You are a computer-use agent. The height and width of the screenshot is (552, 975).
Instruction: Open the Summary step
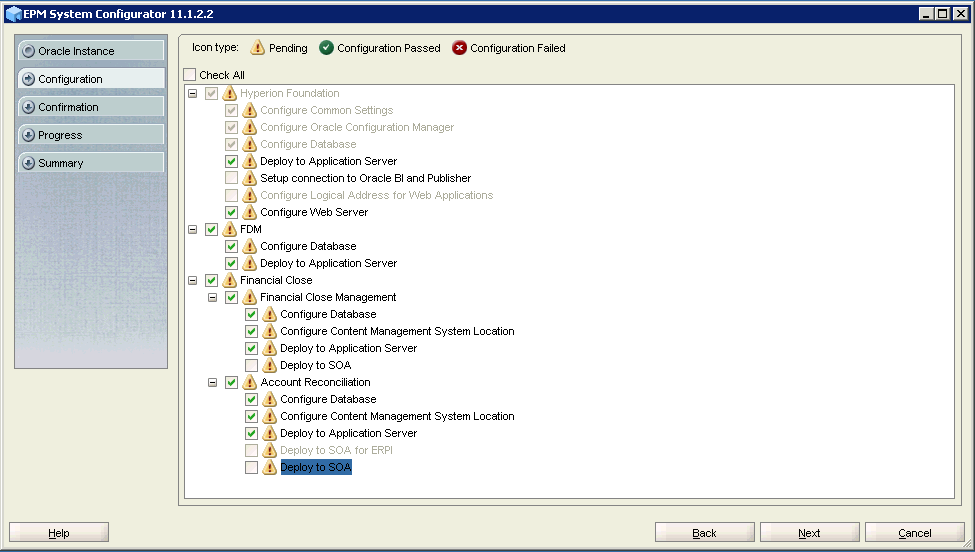coord(91,163)
